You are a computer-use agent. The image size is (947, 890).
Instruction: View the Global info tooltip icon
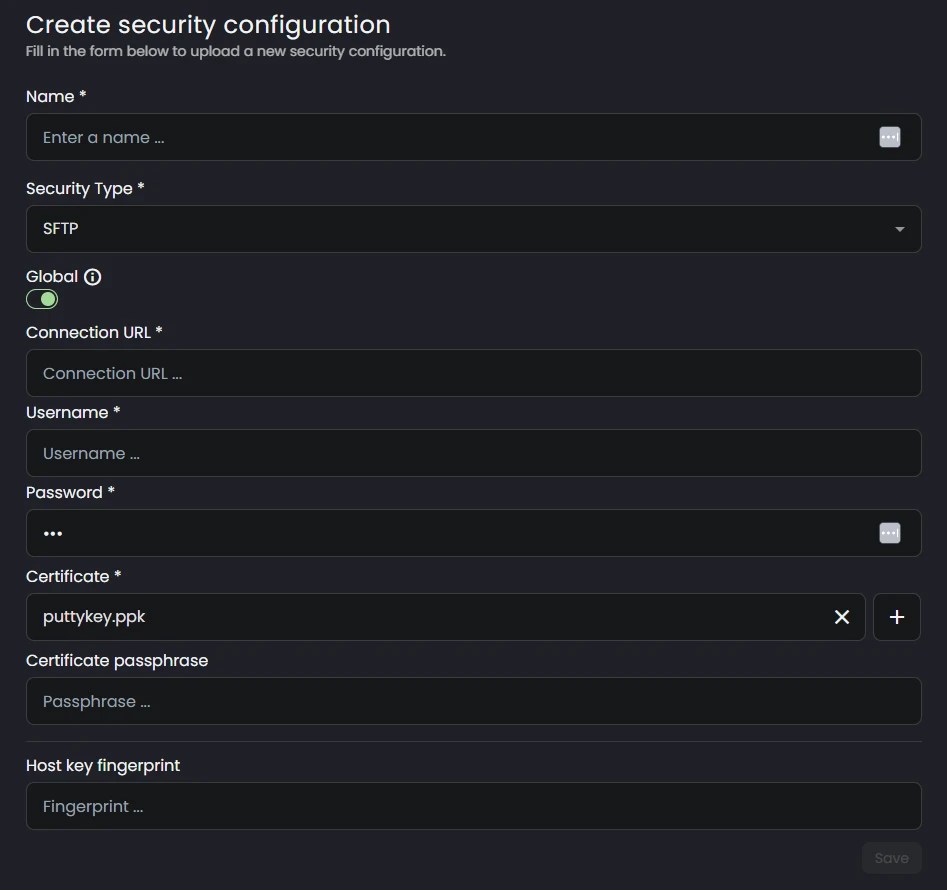[92, 276]
